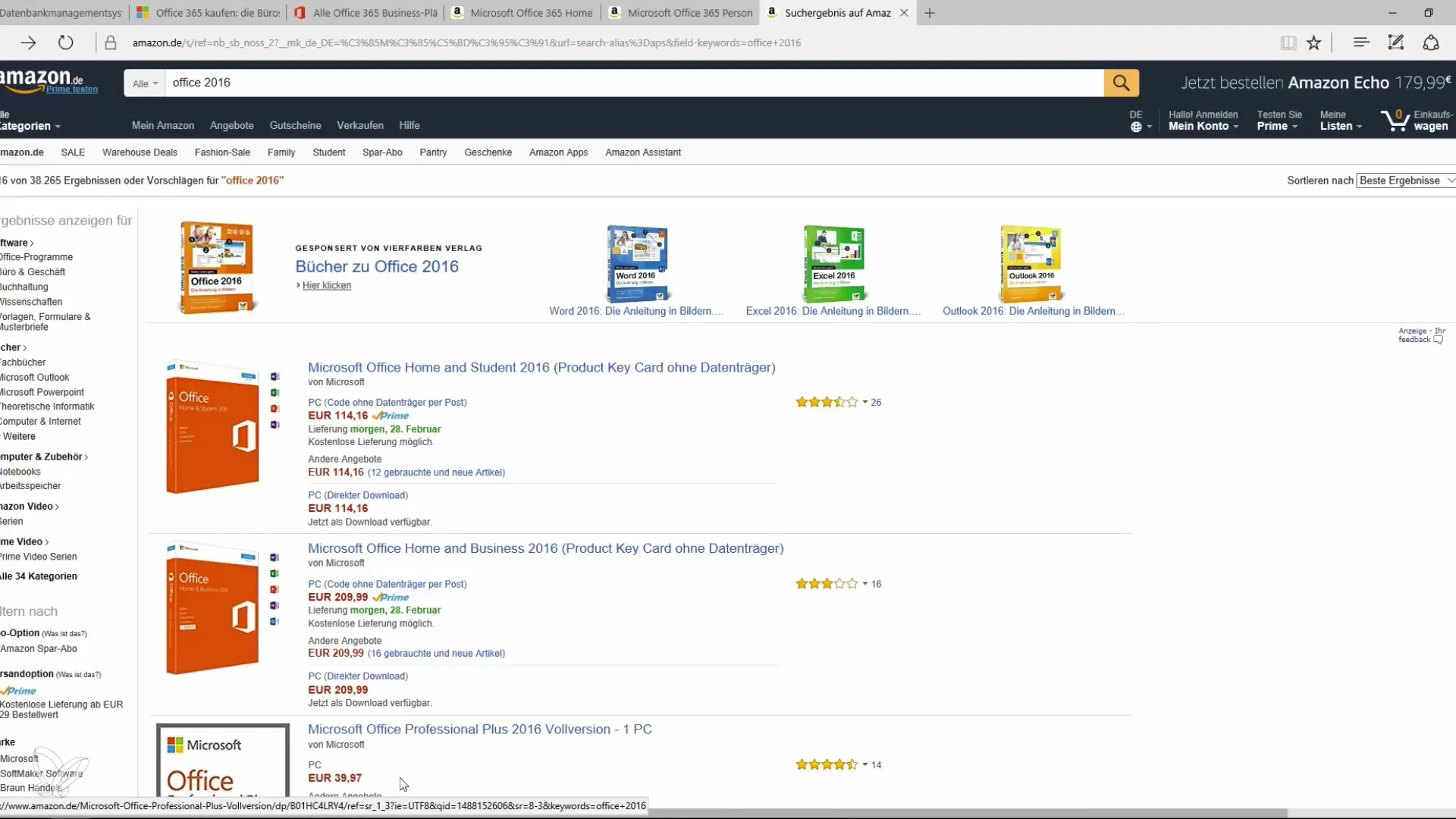Open the Testen Sie Prime dropdown

[x=1279, y=121]
